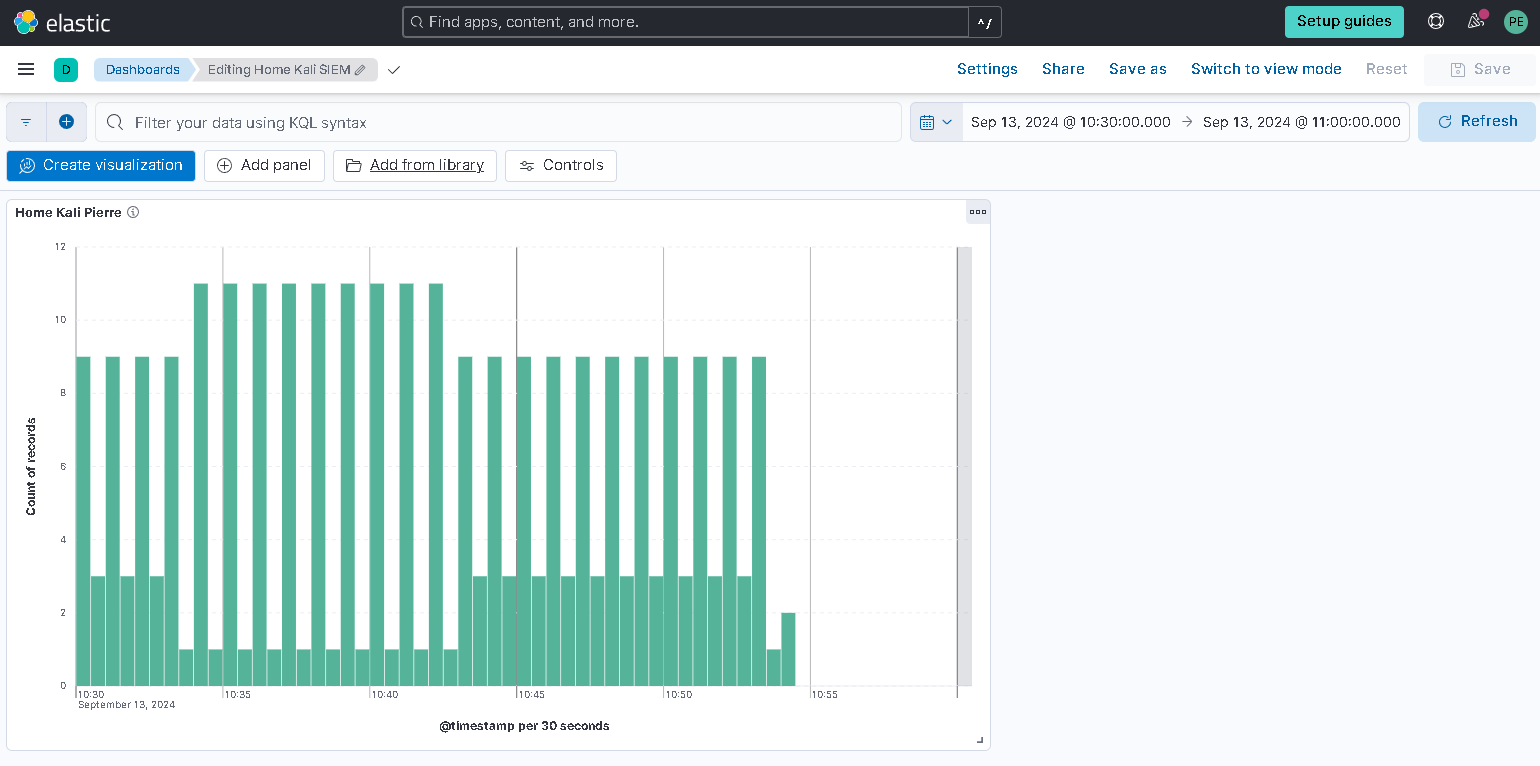The width and height of the screenshot is (1540, 766).
Task: Open the PE user avatar menu
Action: (1516, 21)
